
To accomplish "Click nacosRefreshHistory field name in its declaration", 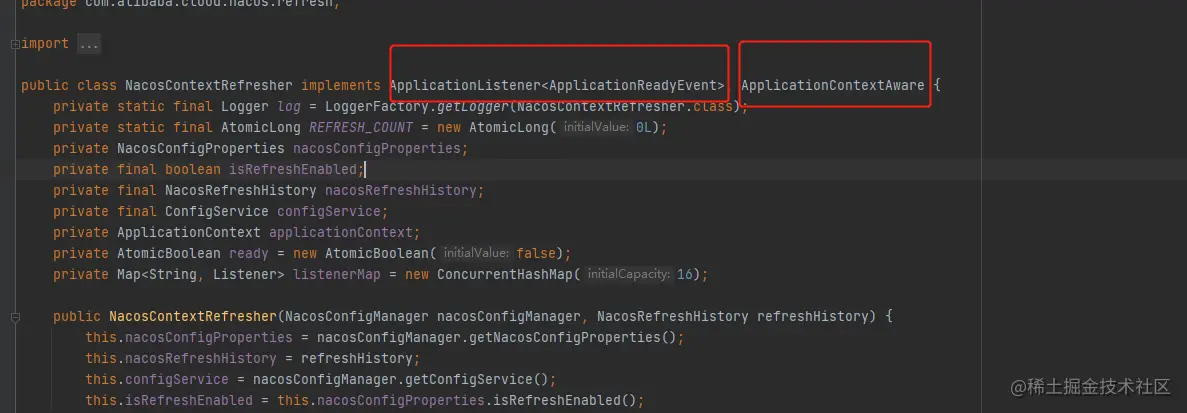I will point(400,191).
